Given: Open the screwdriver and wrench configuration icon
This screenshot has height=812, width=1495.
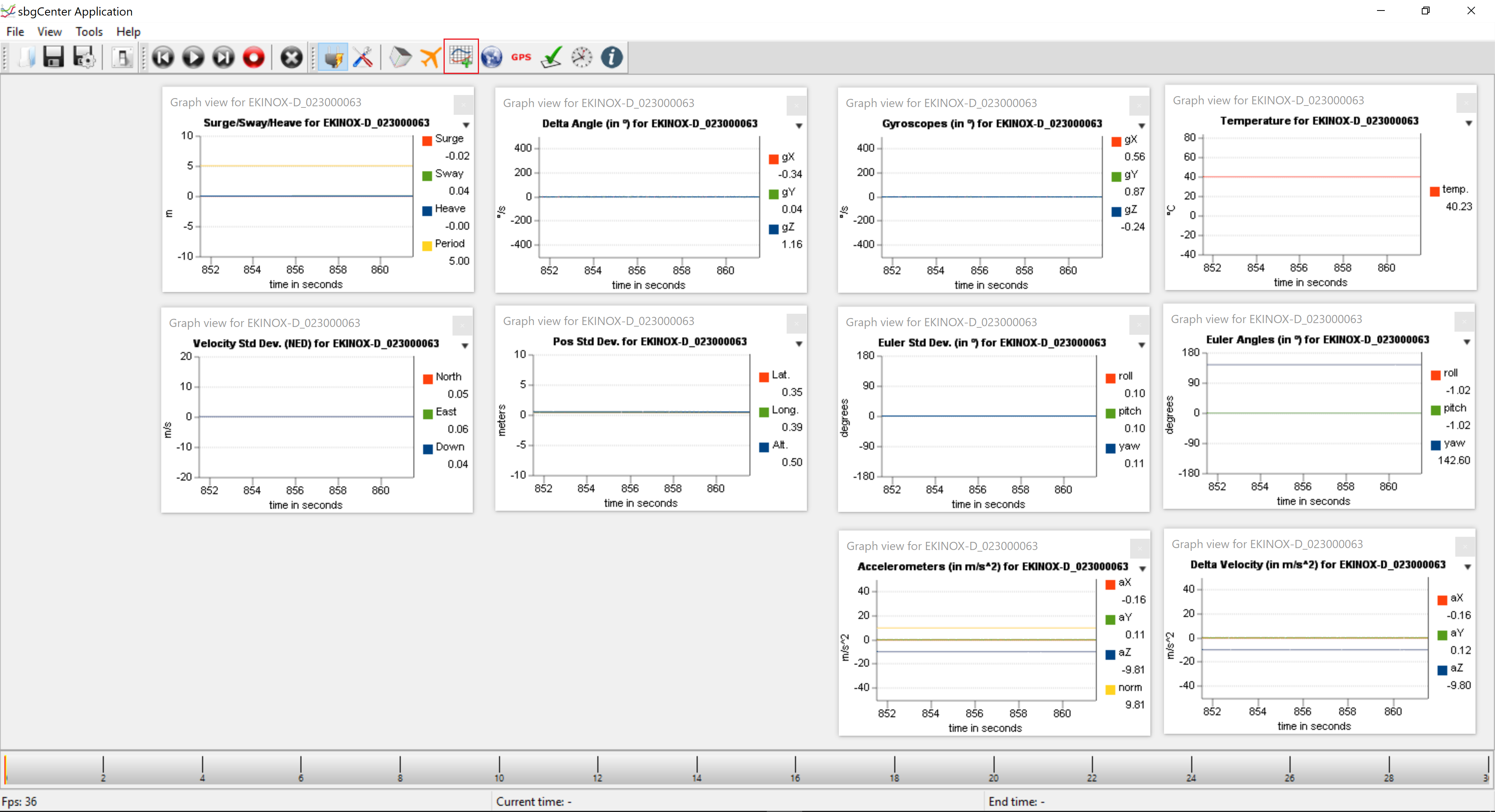Looking at the screenshot, I should pos(363,57).
